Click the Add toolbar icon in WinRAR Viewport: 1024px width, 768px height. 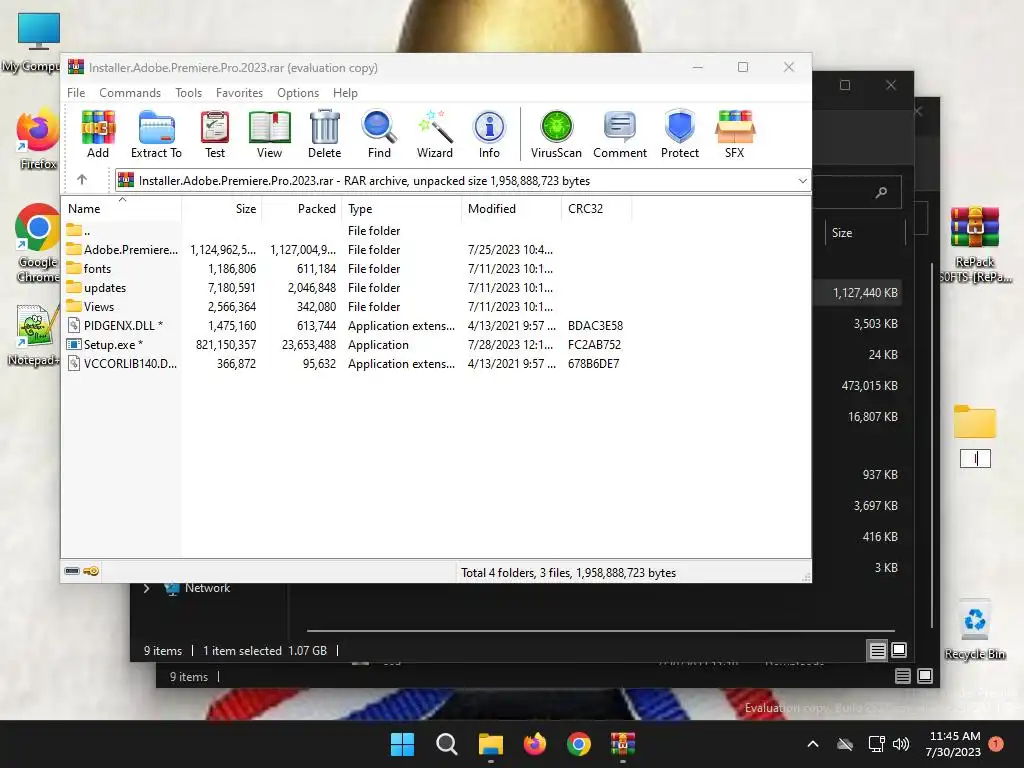(x=98, y=134)
